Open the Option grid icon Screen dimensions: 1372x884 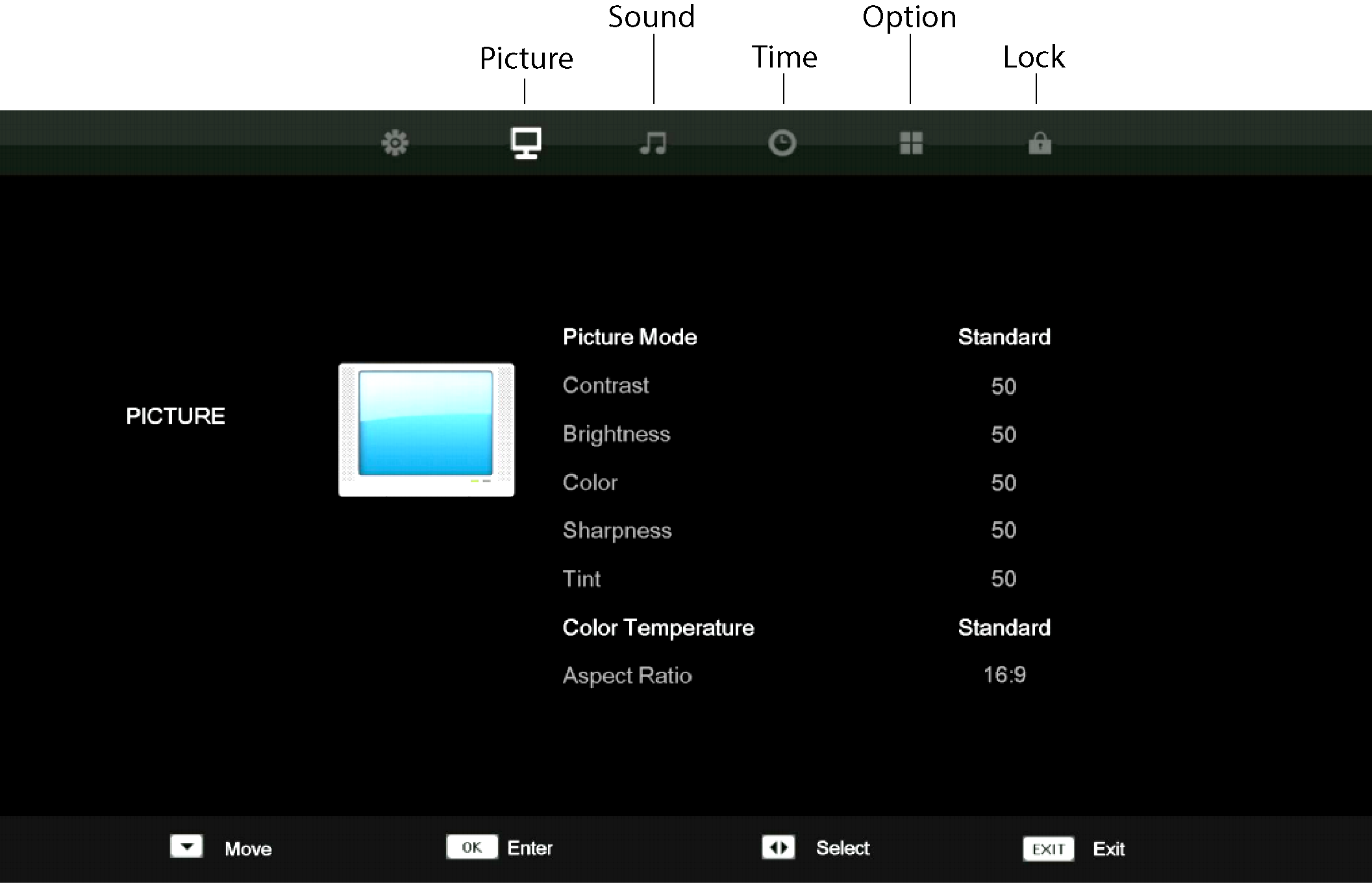[910, 143]
